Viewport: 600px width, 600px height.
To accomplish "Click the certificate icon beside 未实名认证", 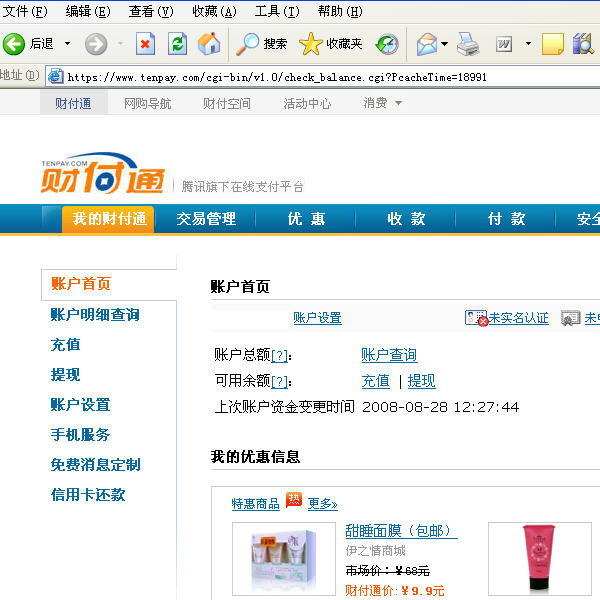I will tap(571, 318).
